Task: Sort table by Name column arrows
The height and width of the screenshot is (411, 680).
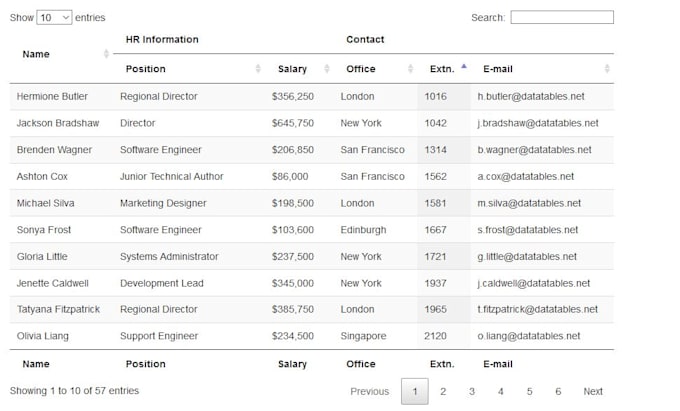Action: pos(106,54)
